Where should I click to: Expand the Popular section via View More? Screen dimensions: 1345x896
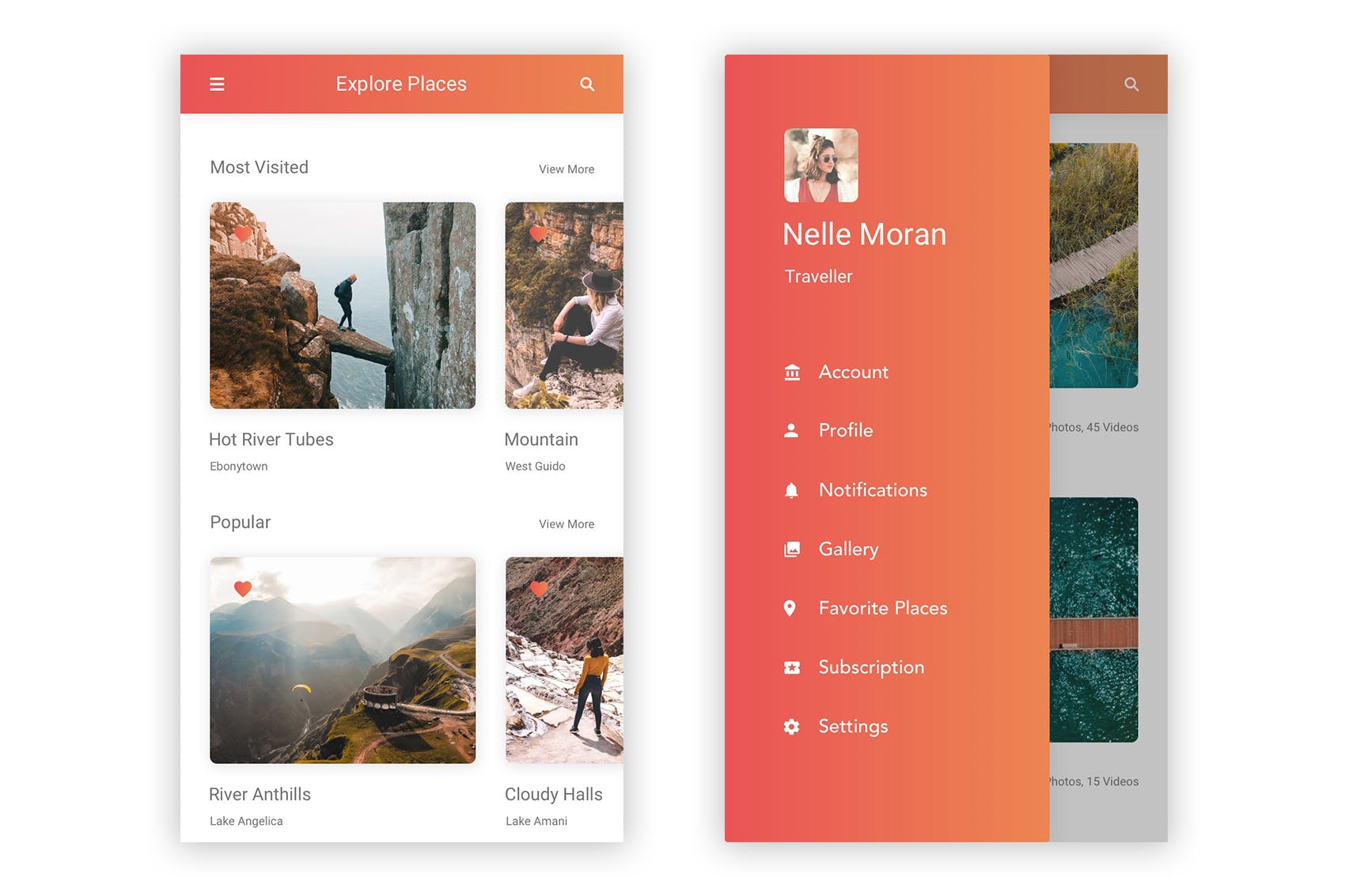(x=566, y=524)
